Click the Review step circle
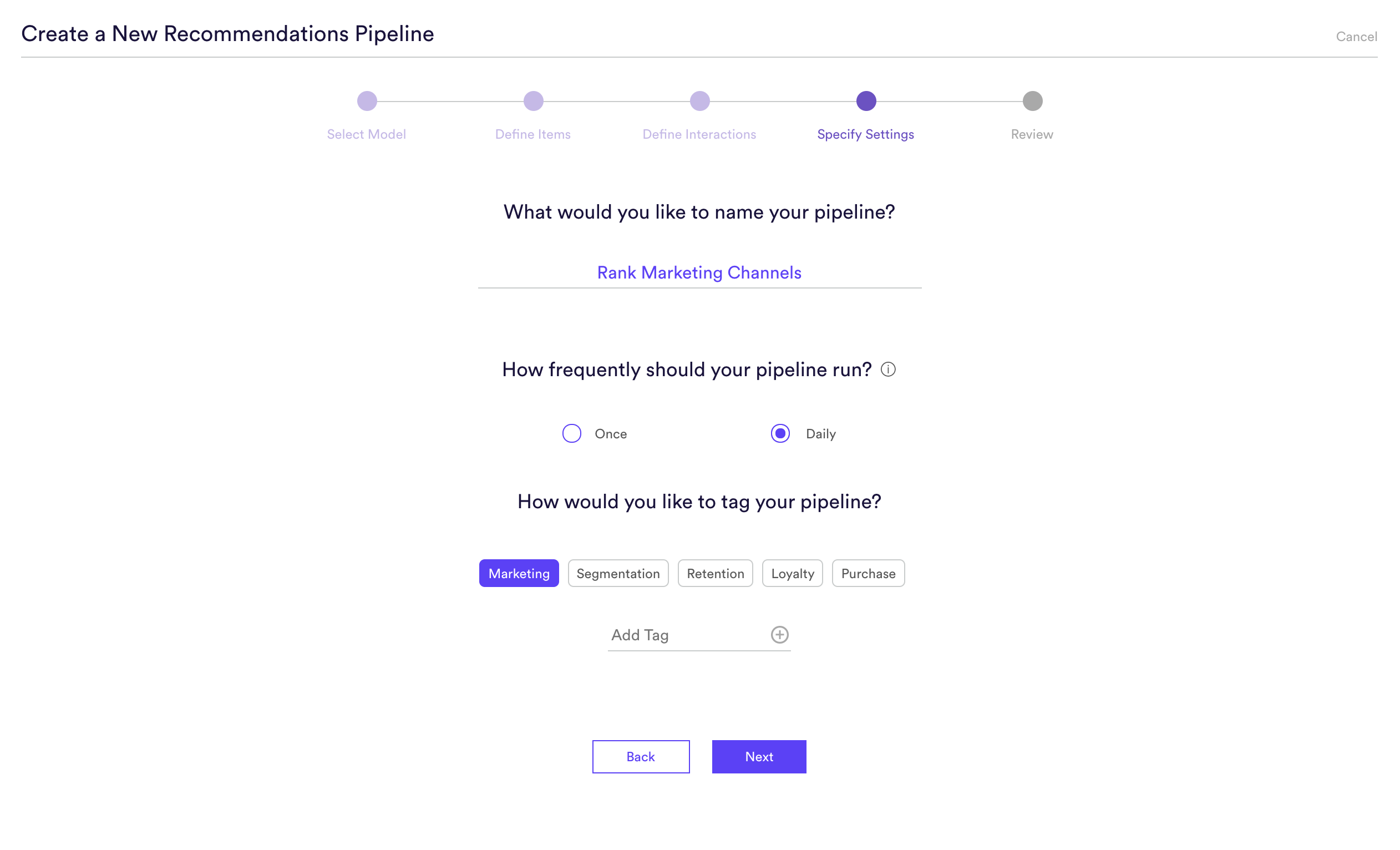Screen dimensions: 1400x850 point(1033,101)
